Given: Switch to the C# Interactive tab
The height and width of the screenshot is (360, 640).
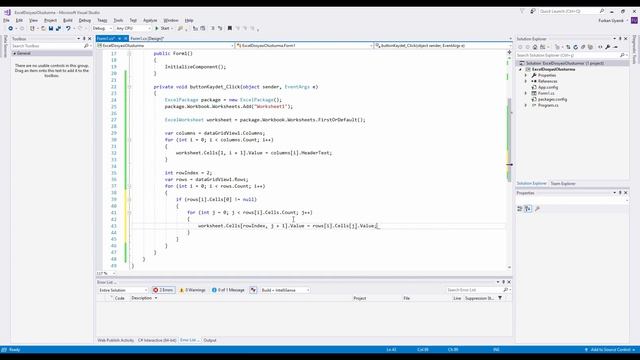Looking at the screenshot, I should click(x=157, y=340).
